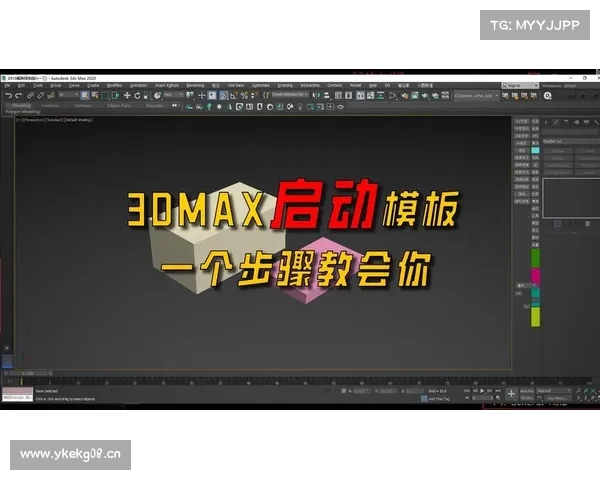Activate the Select and Move tool
Viewport: 600px width, 480px height.
pyautogui.click(x=127, y=95)
